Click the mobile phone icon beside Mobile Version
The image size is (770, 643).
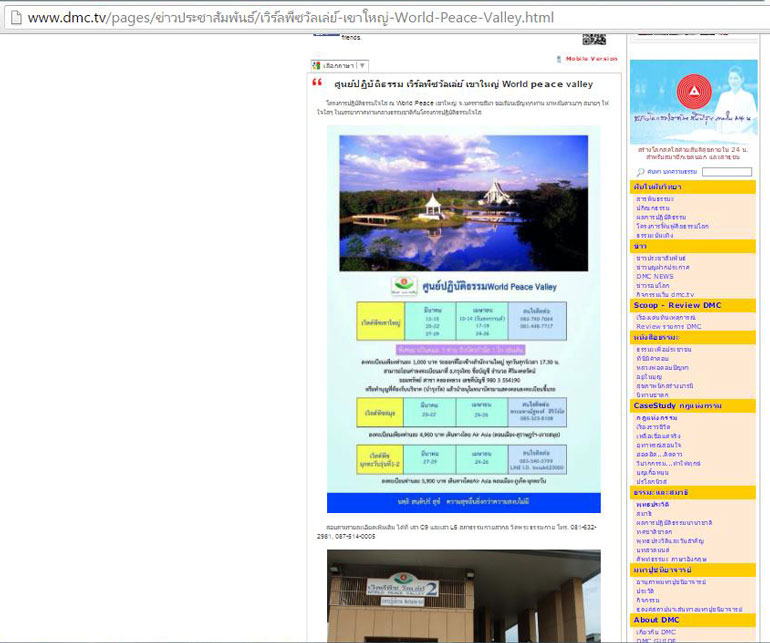[559, 59]
